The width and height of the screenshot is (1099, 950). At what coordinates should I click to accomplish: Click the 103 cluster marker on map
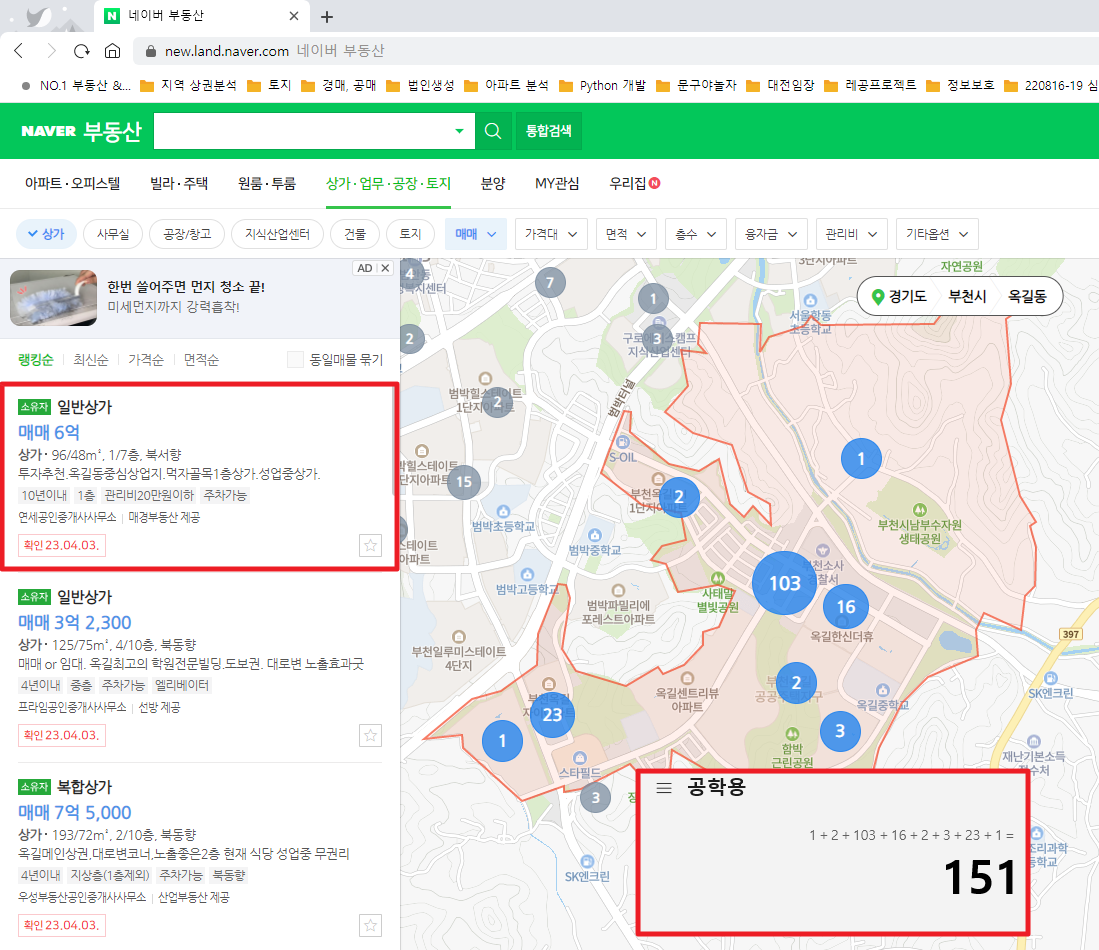(x=784, y=583)
